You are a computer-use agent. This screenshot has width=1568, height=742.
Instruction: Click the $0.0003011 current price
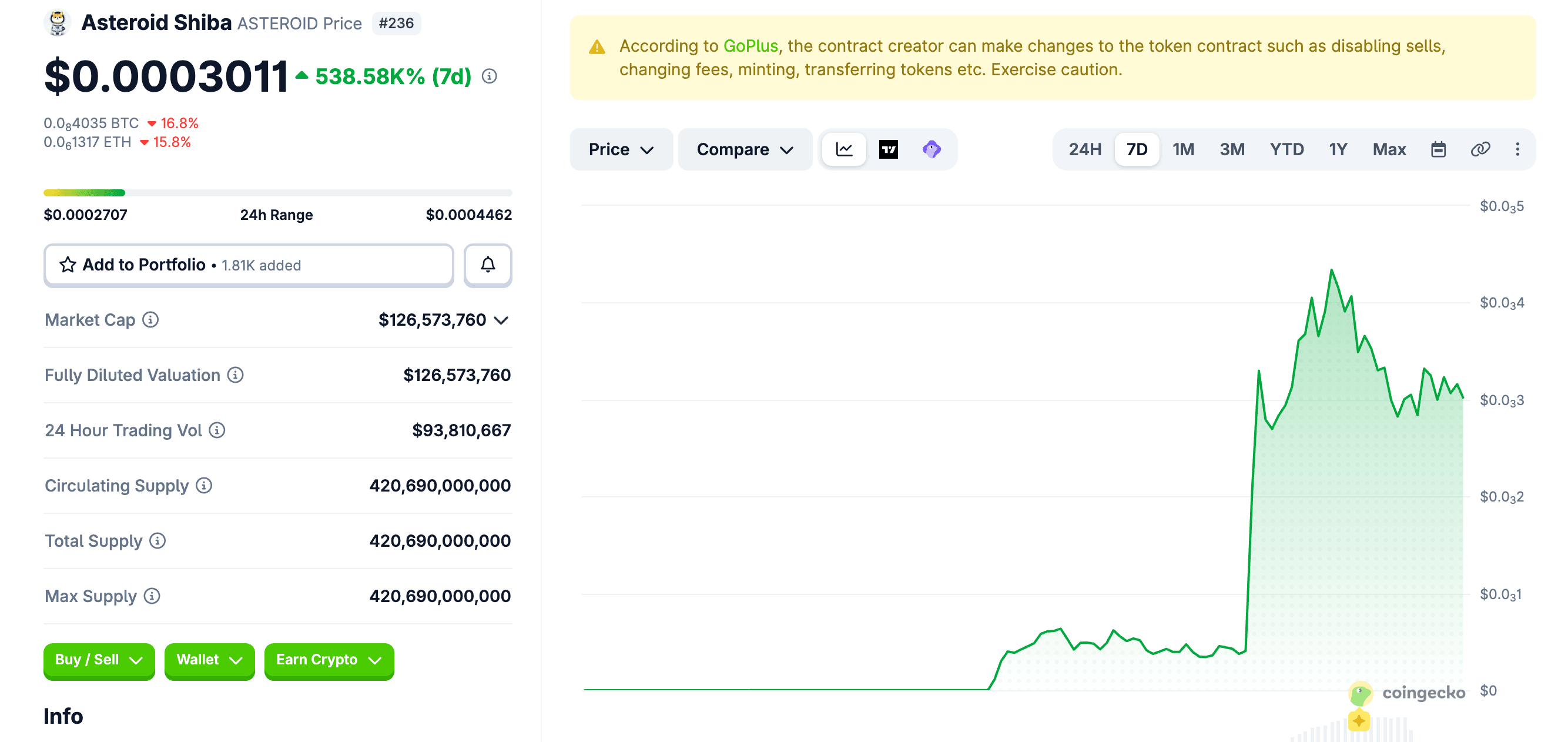point(166,76)
